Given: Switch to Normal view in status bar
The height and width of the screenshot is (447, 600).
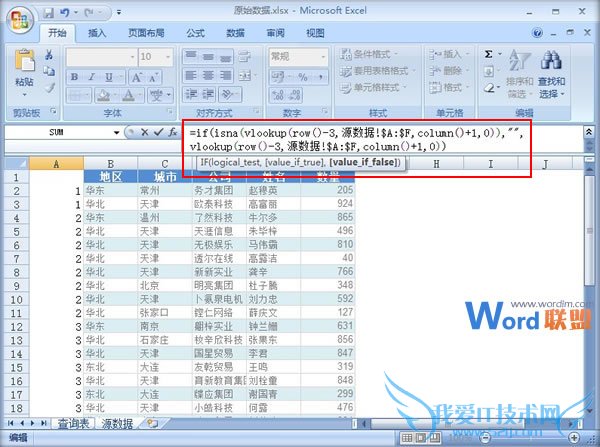Looking at the screenshot, I should (x=407, y=437).
